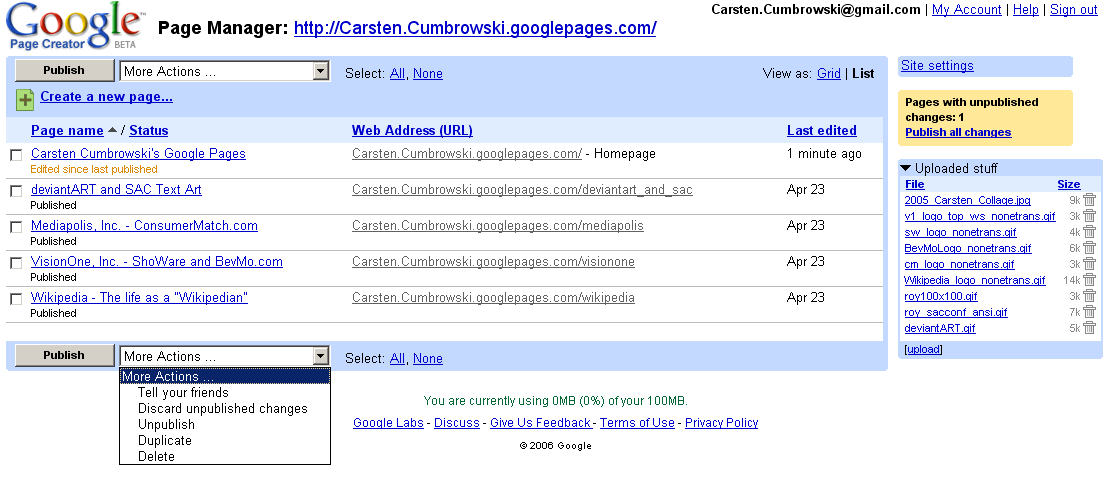Sort by Web Address (URL) header

point(412,130)
